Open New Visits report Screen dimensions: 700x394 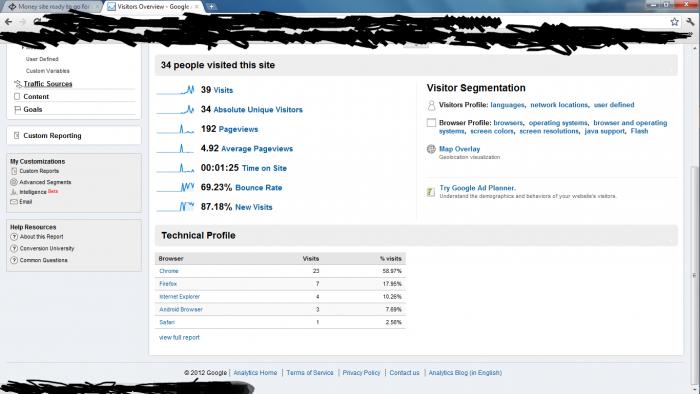tap(254, 207)
